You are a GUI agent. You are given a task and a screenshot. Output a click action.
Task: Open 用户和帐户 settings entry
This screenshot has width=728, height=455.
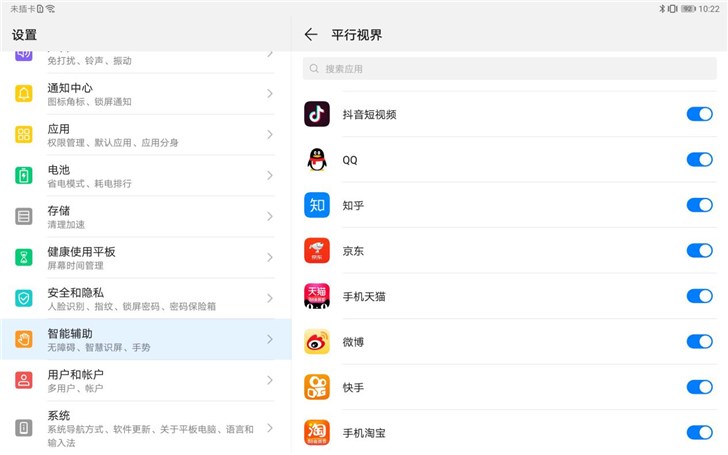[x=146, y=380]
